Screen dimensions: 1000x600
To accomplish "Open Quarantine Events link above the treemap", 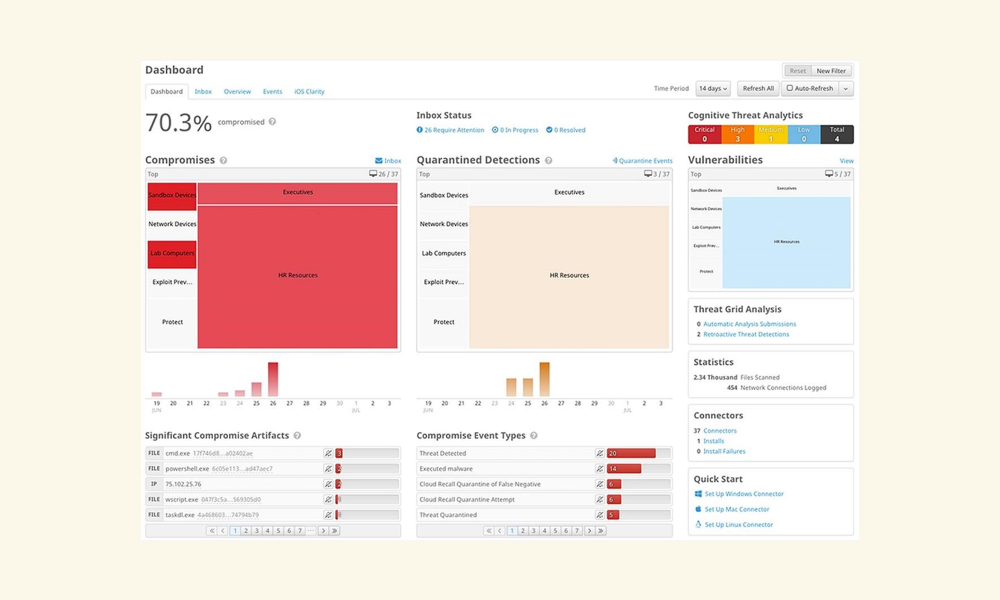I will point(642,161).
